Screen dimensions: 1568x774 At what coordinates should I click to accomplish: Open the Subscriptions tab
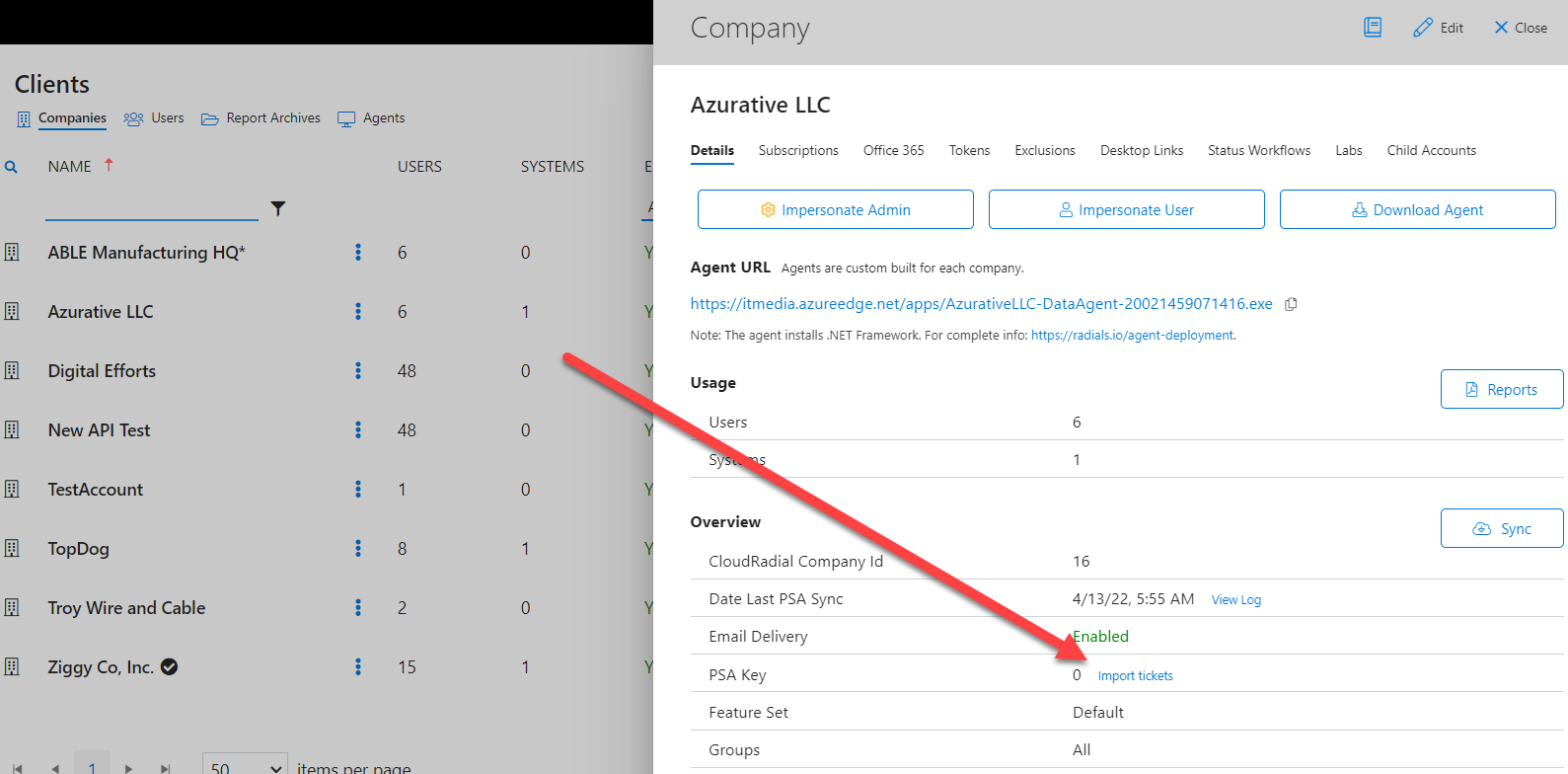pyautogui.click(x=798, y=151)
